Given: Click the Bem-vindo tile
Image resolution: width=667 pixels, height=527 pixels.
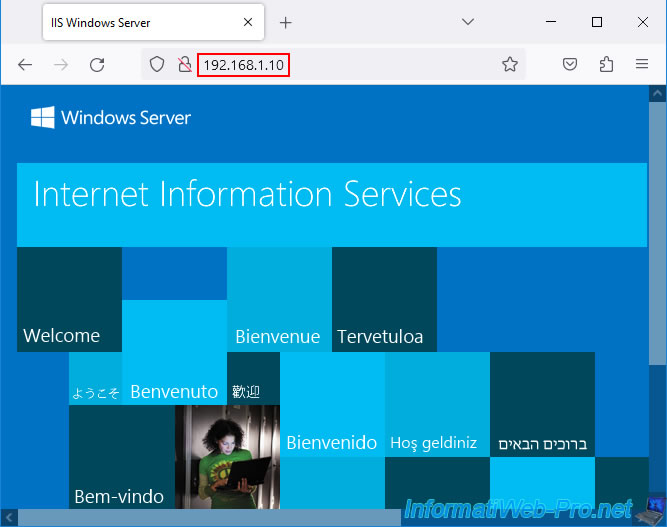Looking at the screenshot, I should (x=122, y=457).
